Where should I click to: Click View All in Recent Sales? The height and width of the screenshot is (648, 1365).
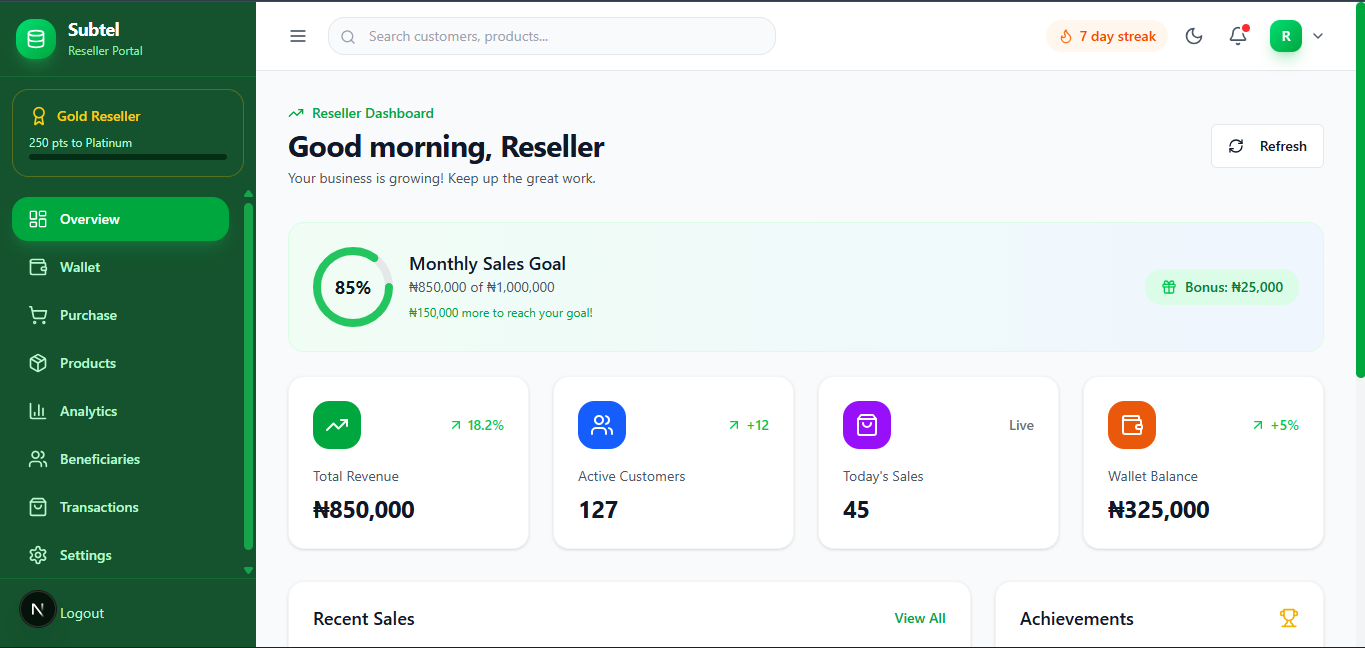click(x=920, y=618)
